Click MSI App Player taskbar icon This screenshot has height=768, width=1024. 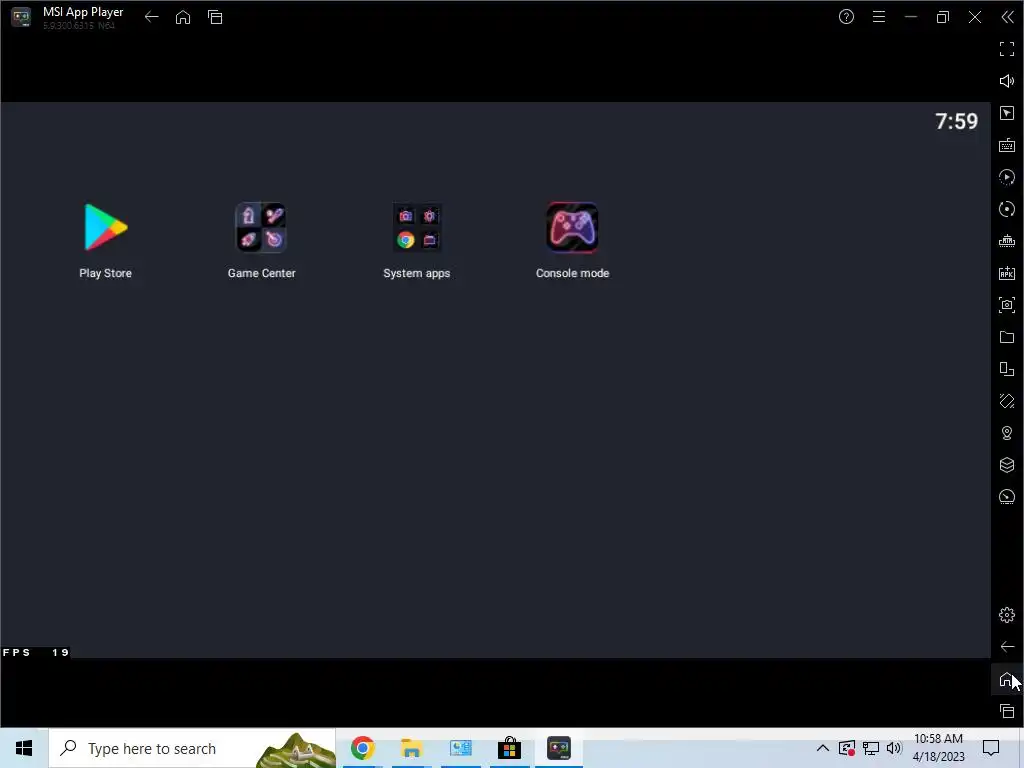pos(558,748)
